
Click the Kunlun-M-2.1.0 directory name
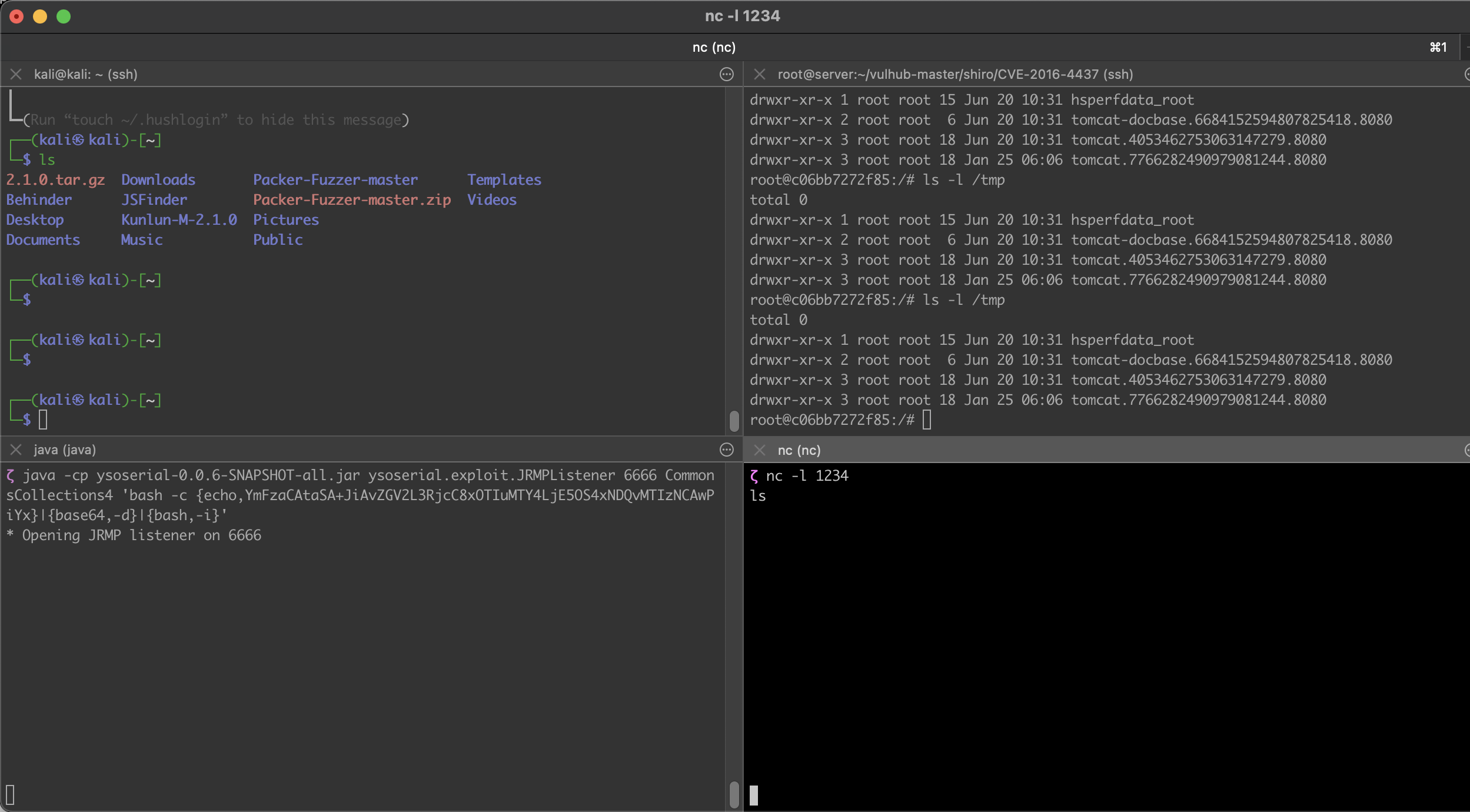coord(179,219)
